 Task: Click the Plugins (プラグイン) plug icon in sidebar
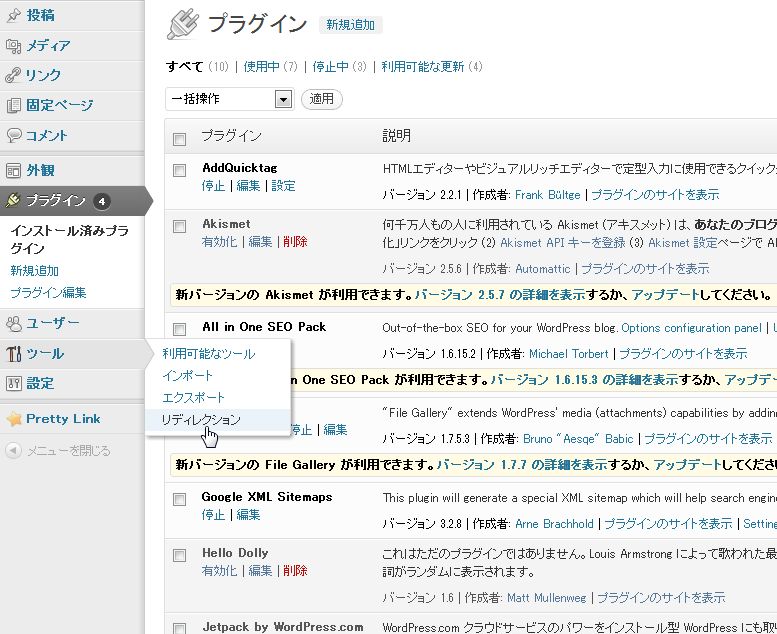(x=13, y=200)
